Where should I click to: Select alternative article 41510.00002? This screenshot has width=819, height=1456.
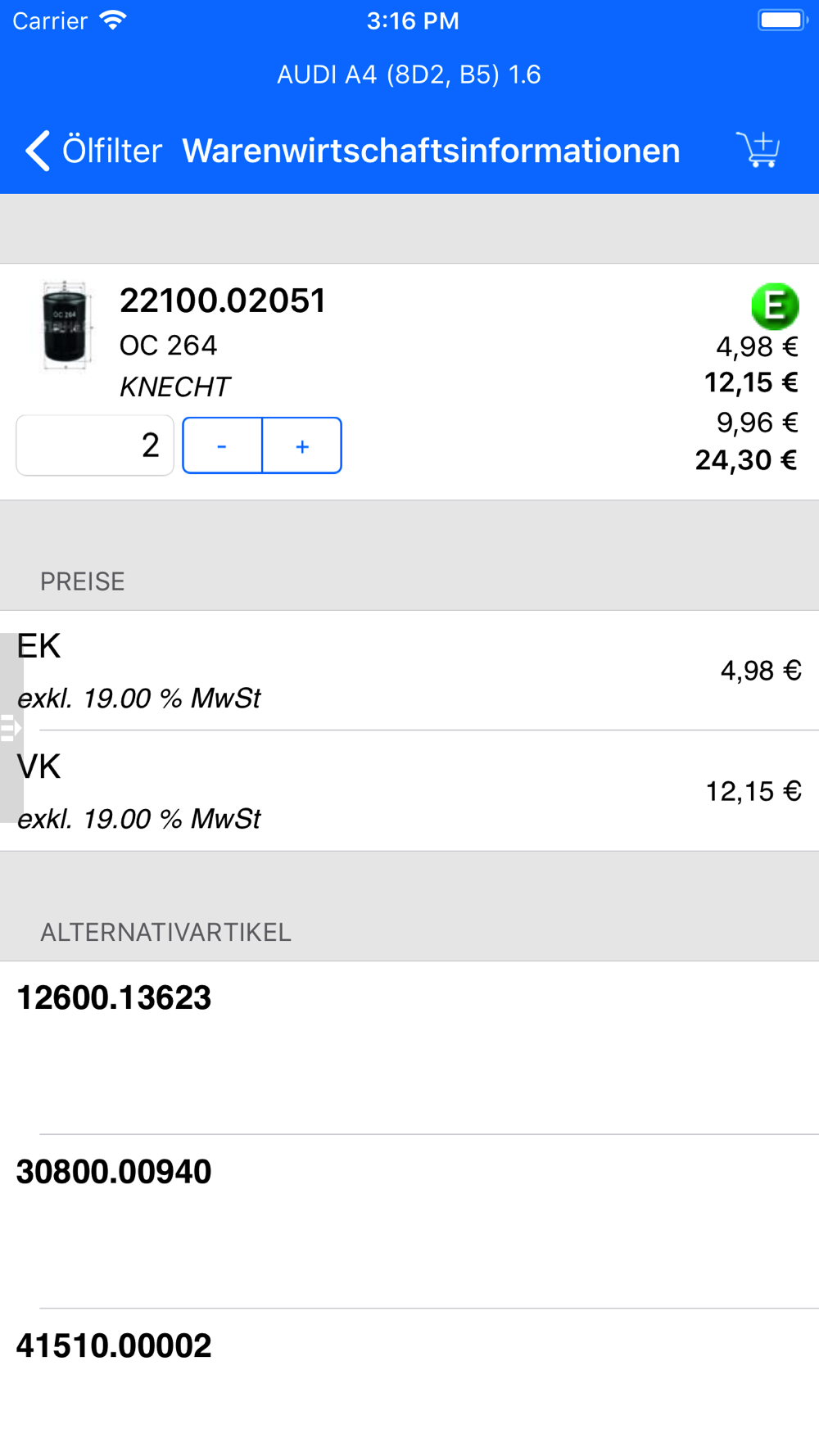(409, 1382)
